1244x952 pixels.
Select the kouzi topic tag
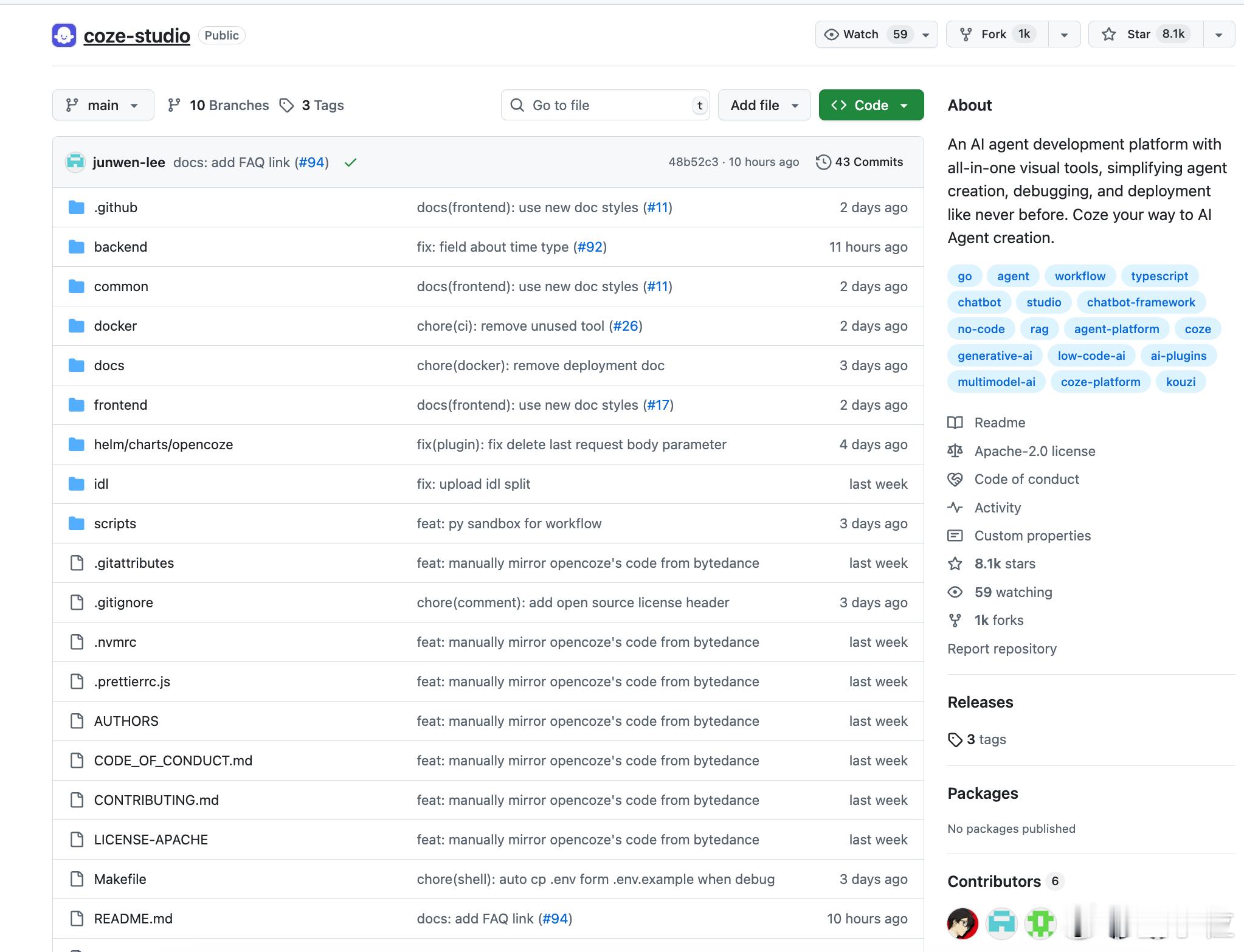tap(1180, 382)
